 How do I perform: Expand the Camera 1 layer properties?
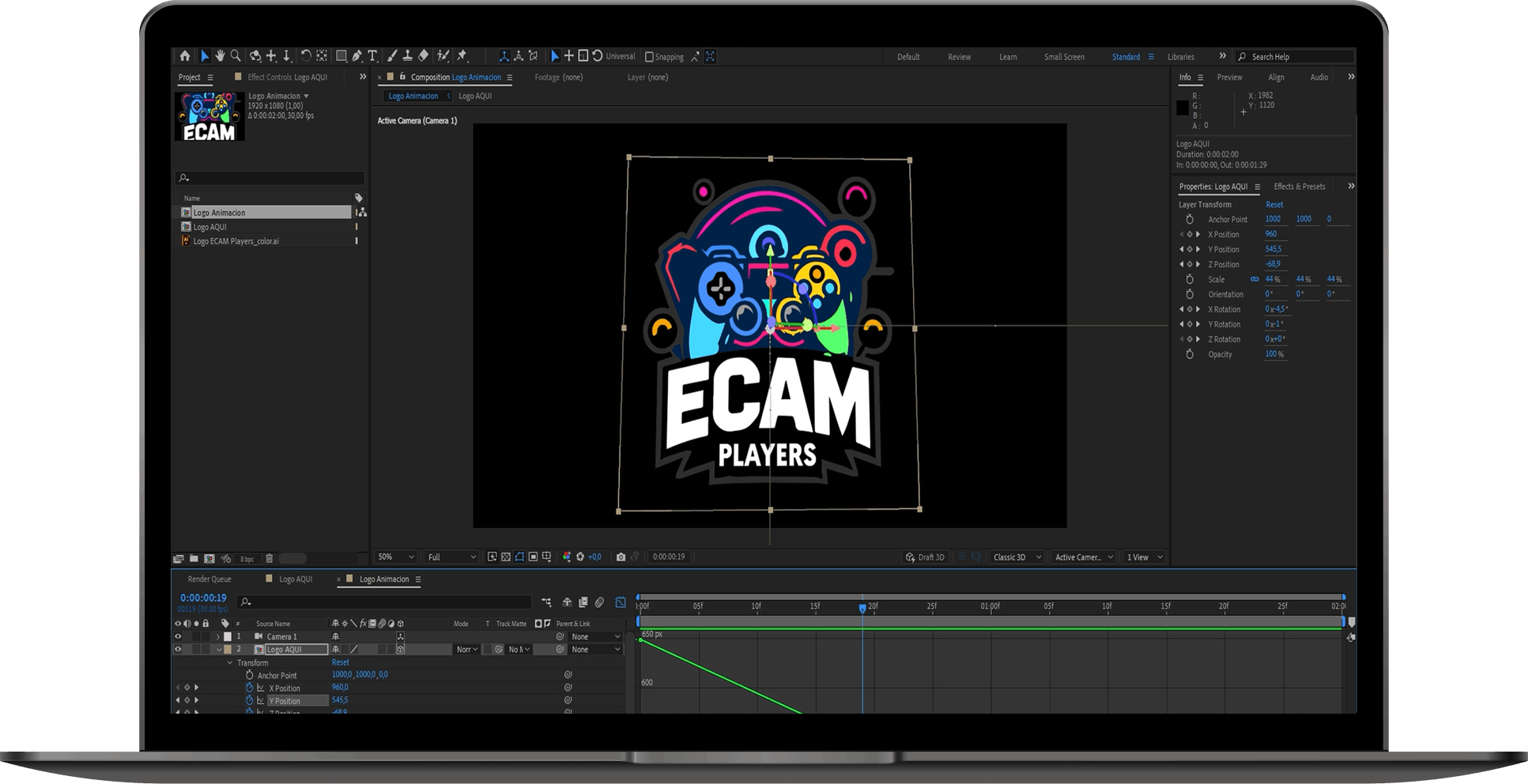[x=218, y=637]
